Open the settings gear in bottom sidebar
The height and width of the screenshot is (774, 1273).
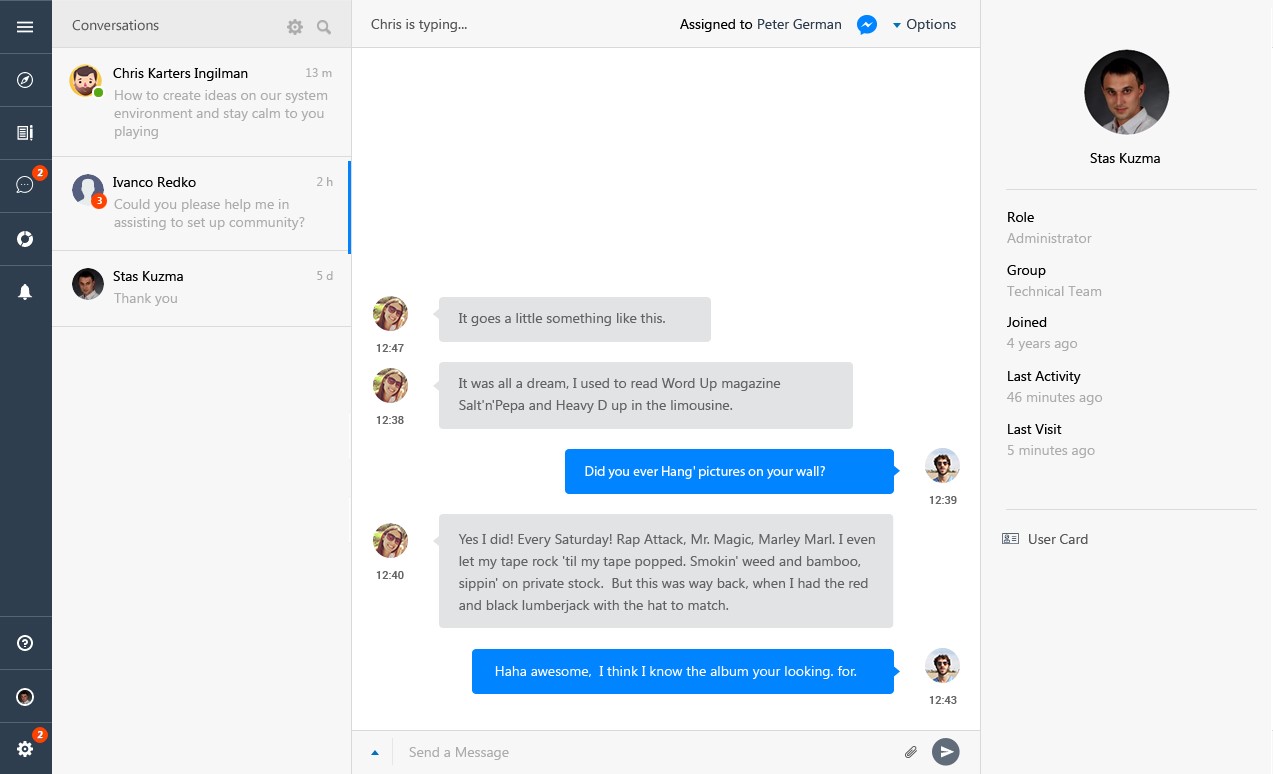25,749
